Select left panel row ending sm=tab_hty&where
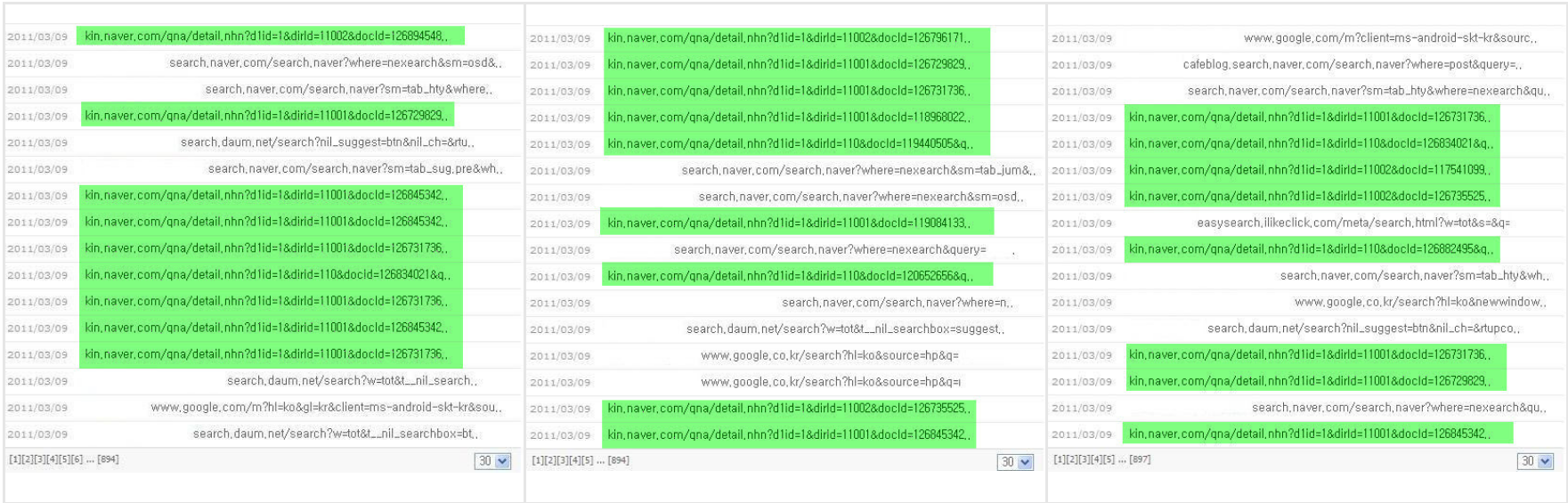The height and width of the screenshot is (503, 1568). tap(349, 89)
